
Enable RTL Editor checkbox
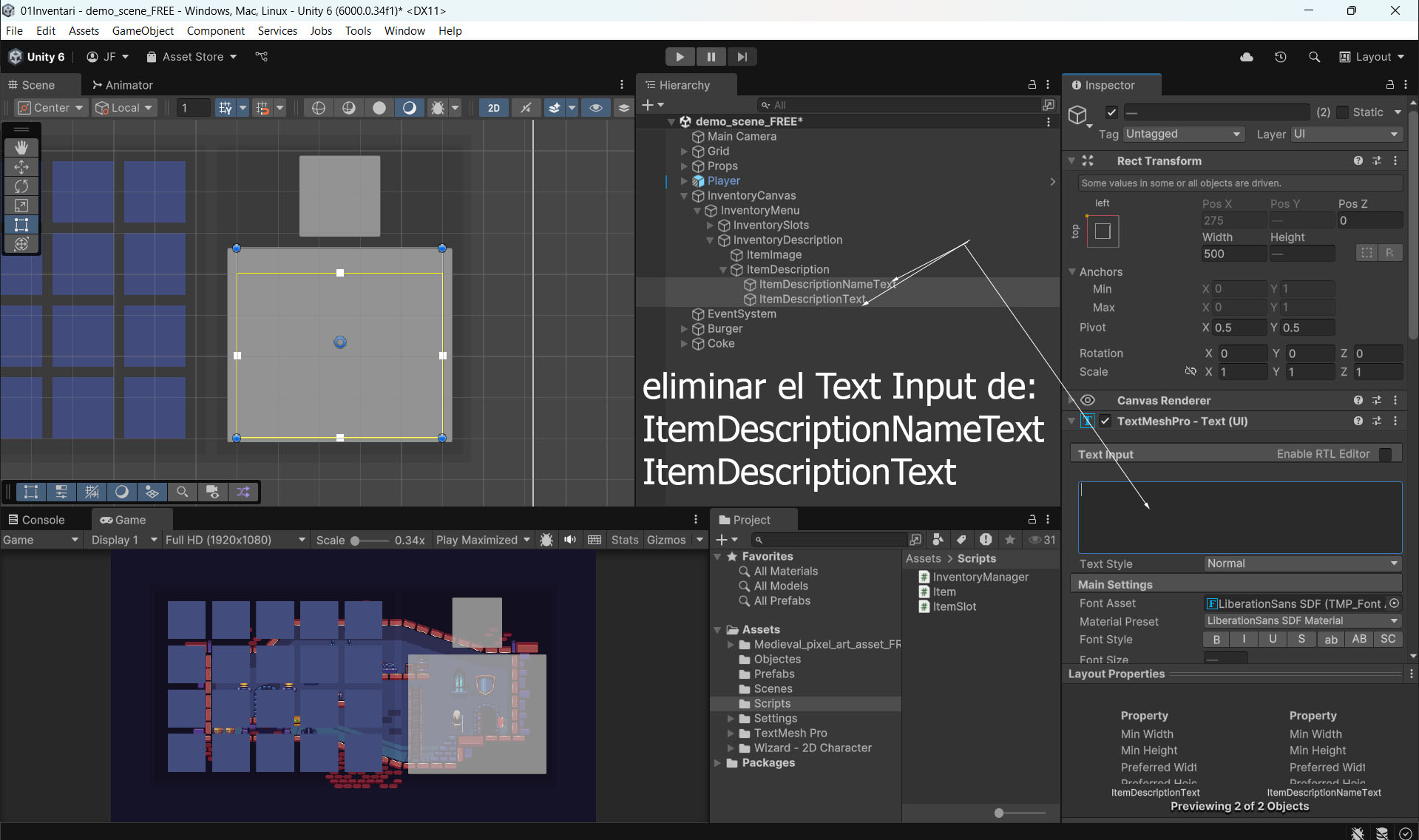[x=1386, y=454]
